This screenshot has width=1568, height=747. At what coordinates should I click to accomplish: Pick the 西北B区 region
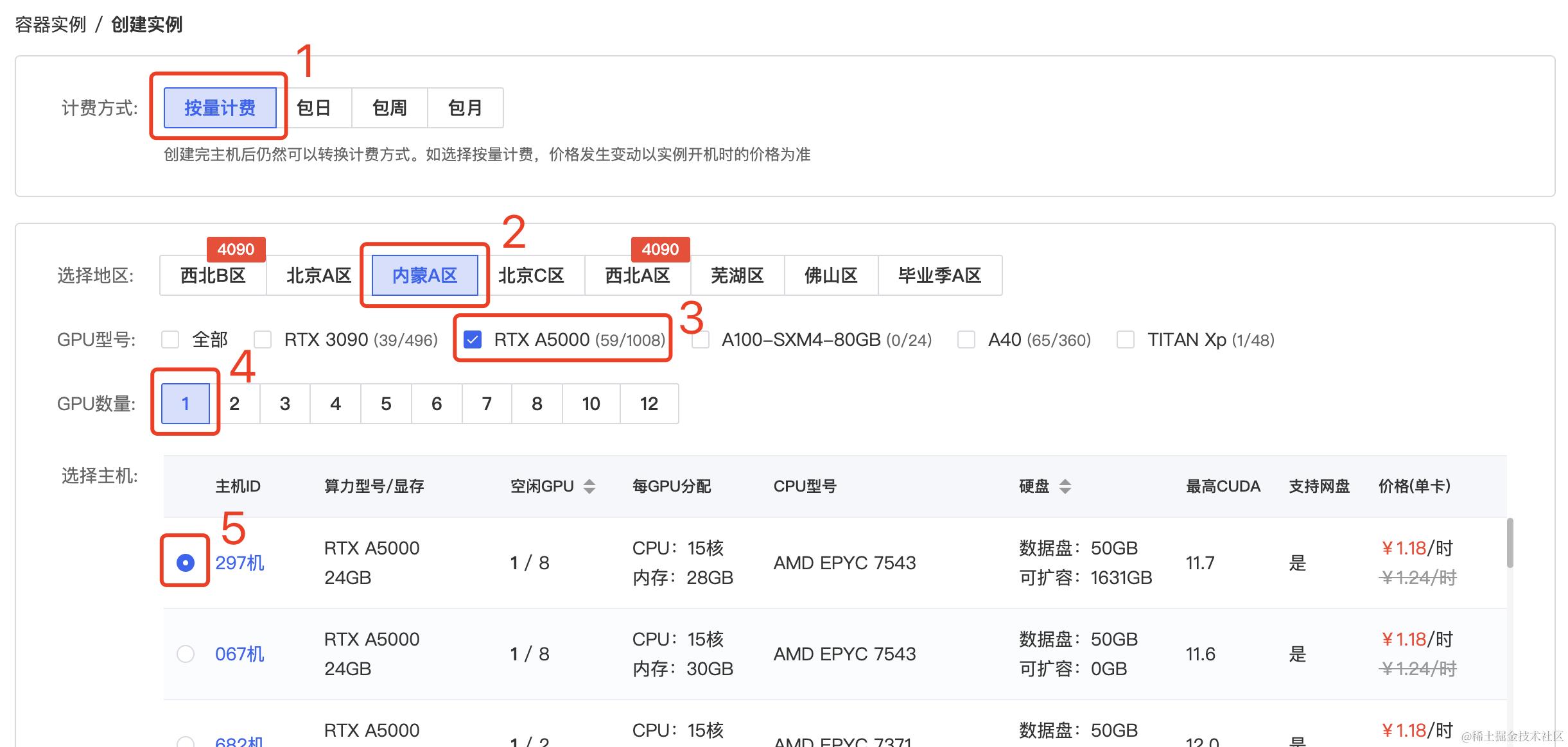[x=213, y=275]
